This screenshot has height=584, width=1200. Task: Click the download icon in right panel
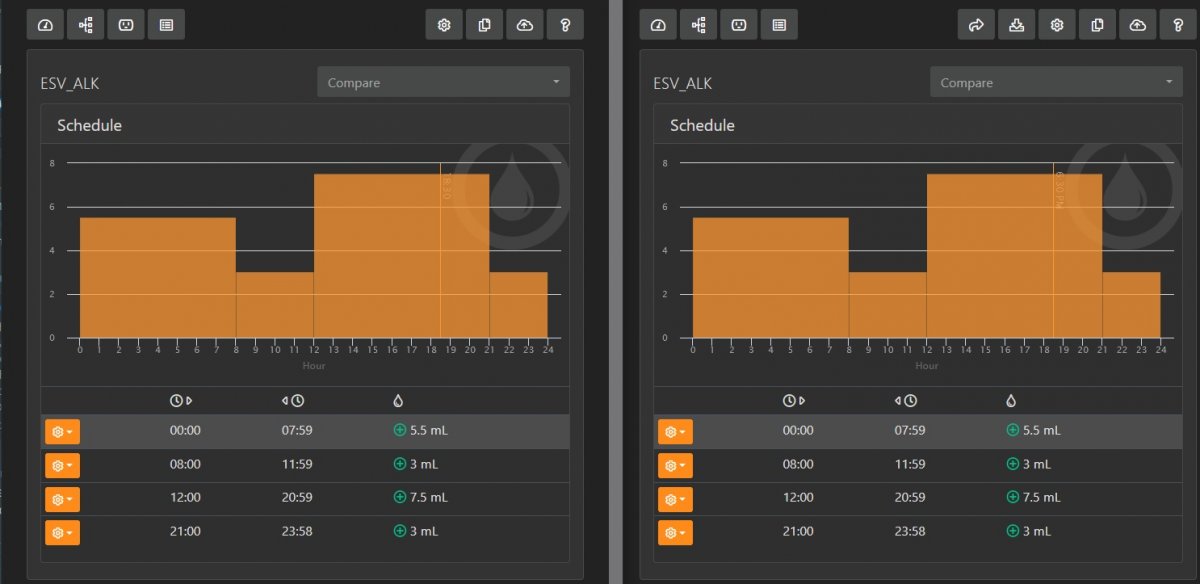[x=1017, y=25]
